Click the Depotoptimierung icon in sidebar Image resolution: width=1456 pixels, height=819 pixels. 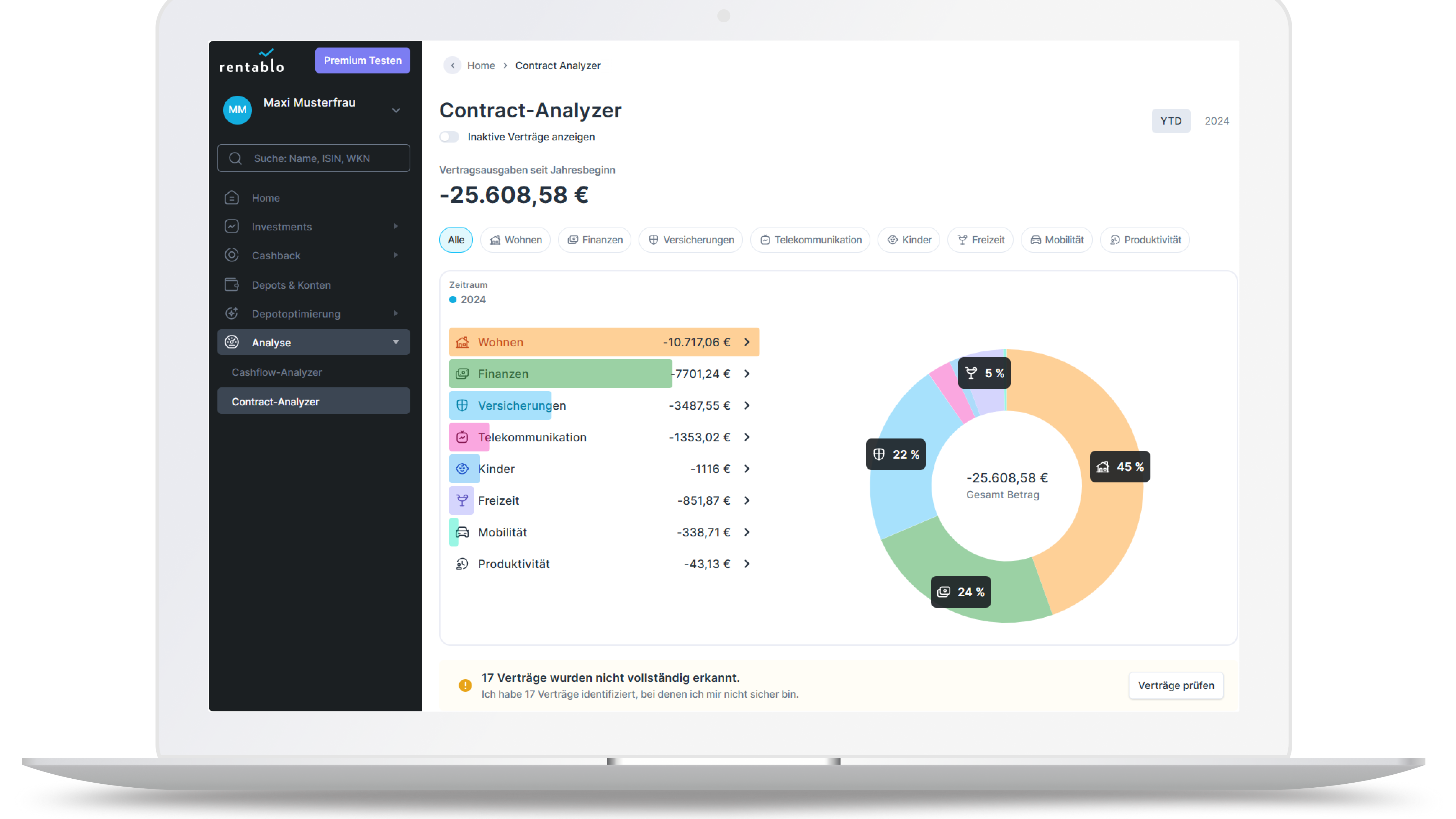click(x=232, y=314)
